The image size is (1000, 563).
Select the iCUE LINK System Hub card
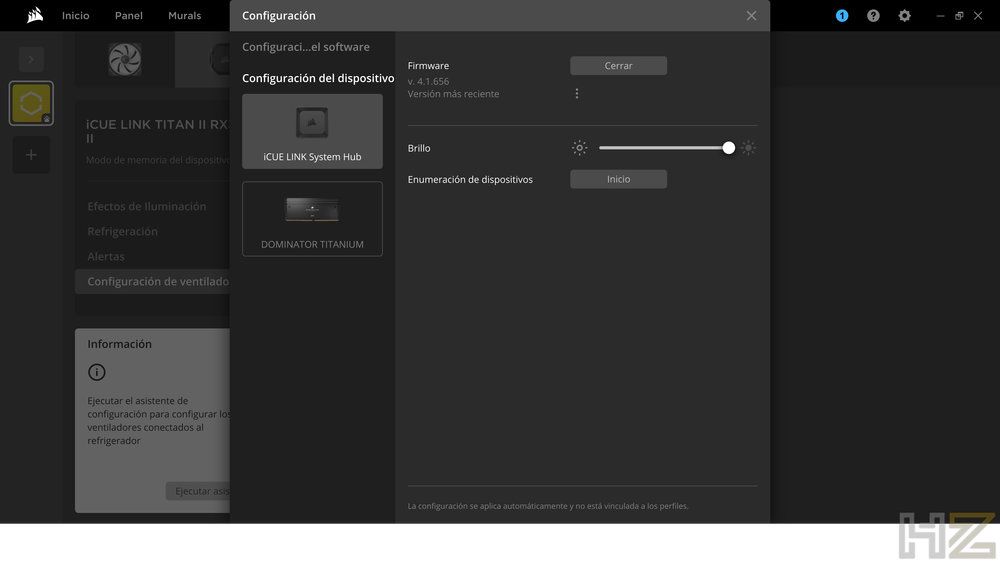(312, 131)
